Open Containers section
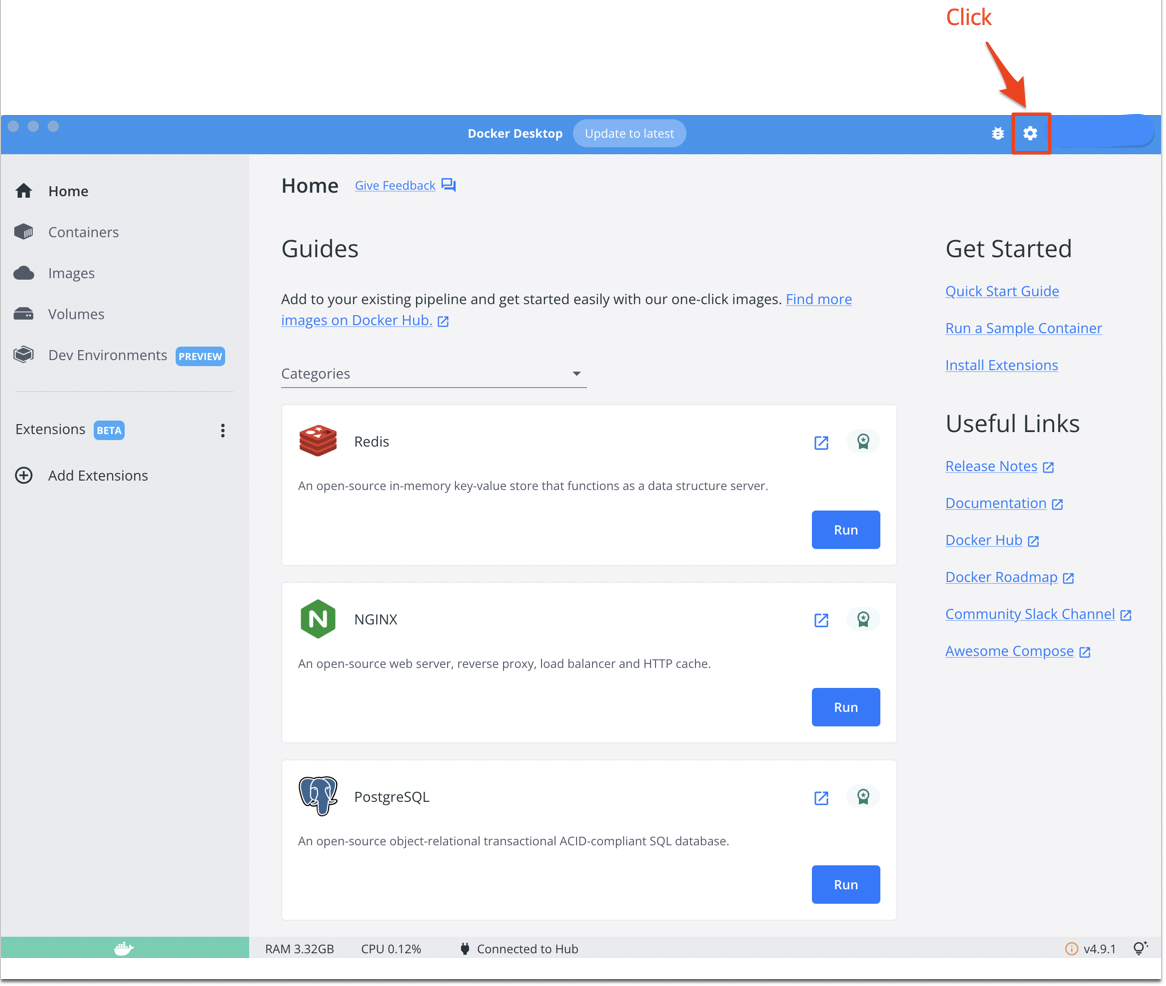Image resolution: width=1166 pixels, height=986 pixels. point(83,232)
